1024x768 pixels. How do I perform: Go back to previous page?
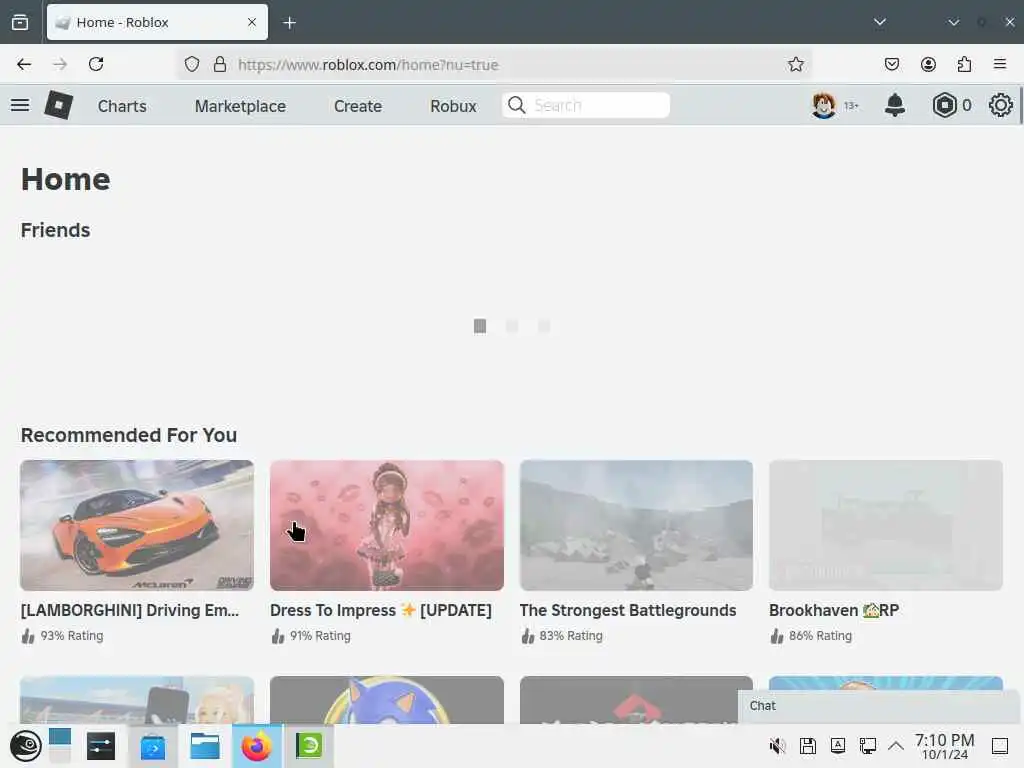point(24,64)
